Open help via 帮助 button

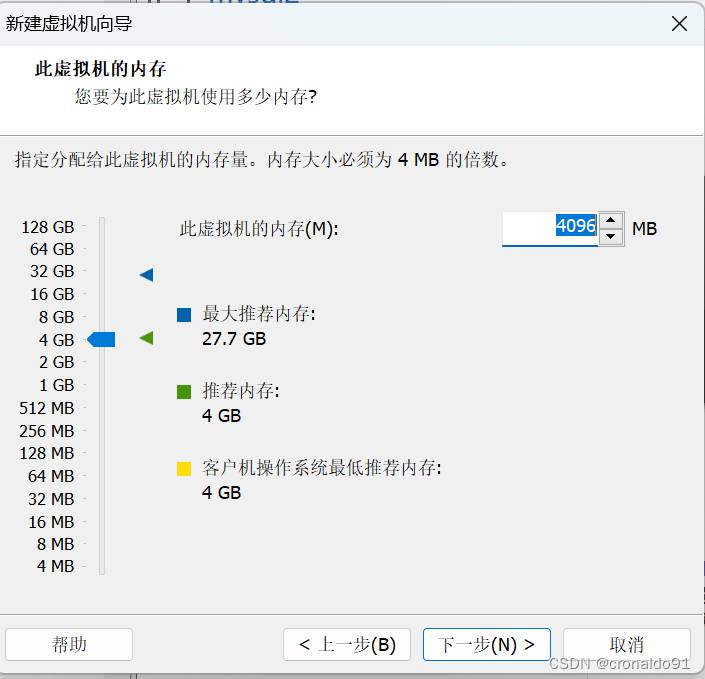pos(69,645)
